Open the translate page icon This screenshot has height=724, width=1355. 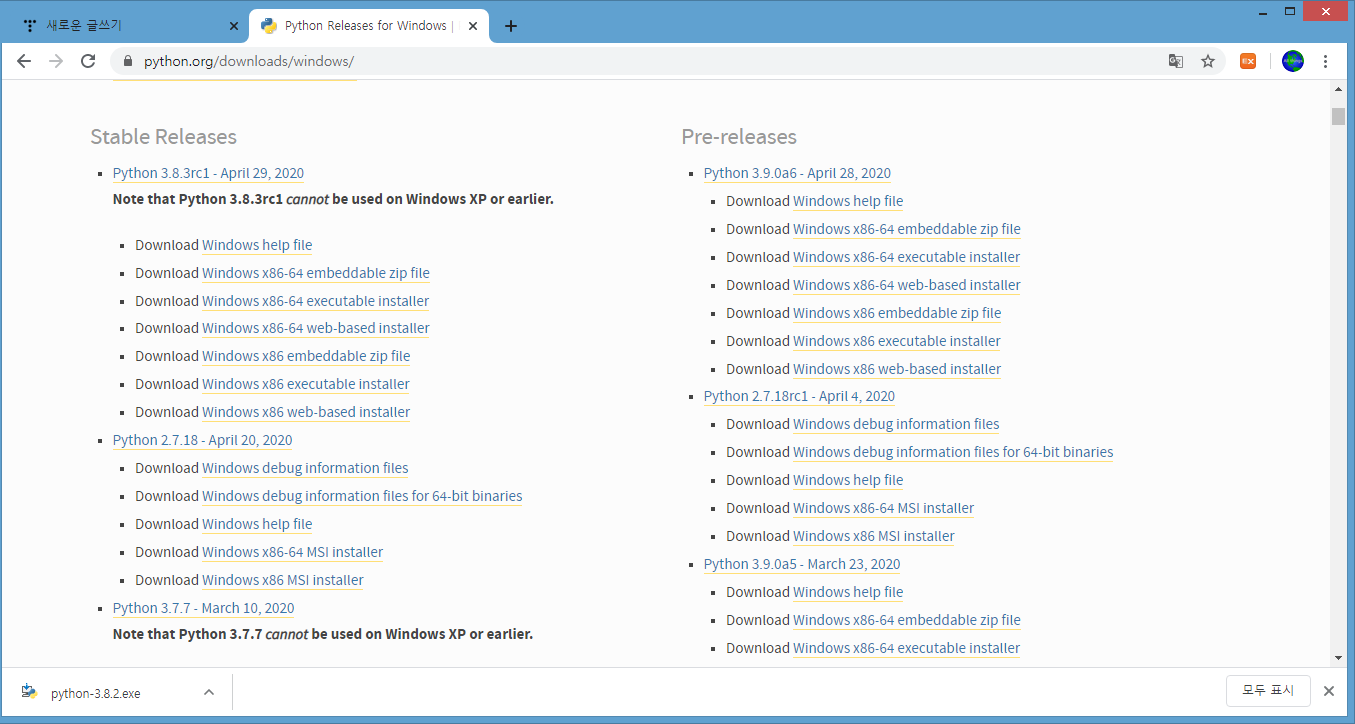(x=1176, y=61)
